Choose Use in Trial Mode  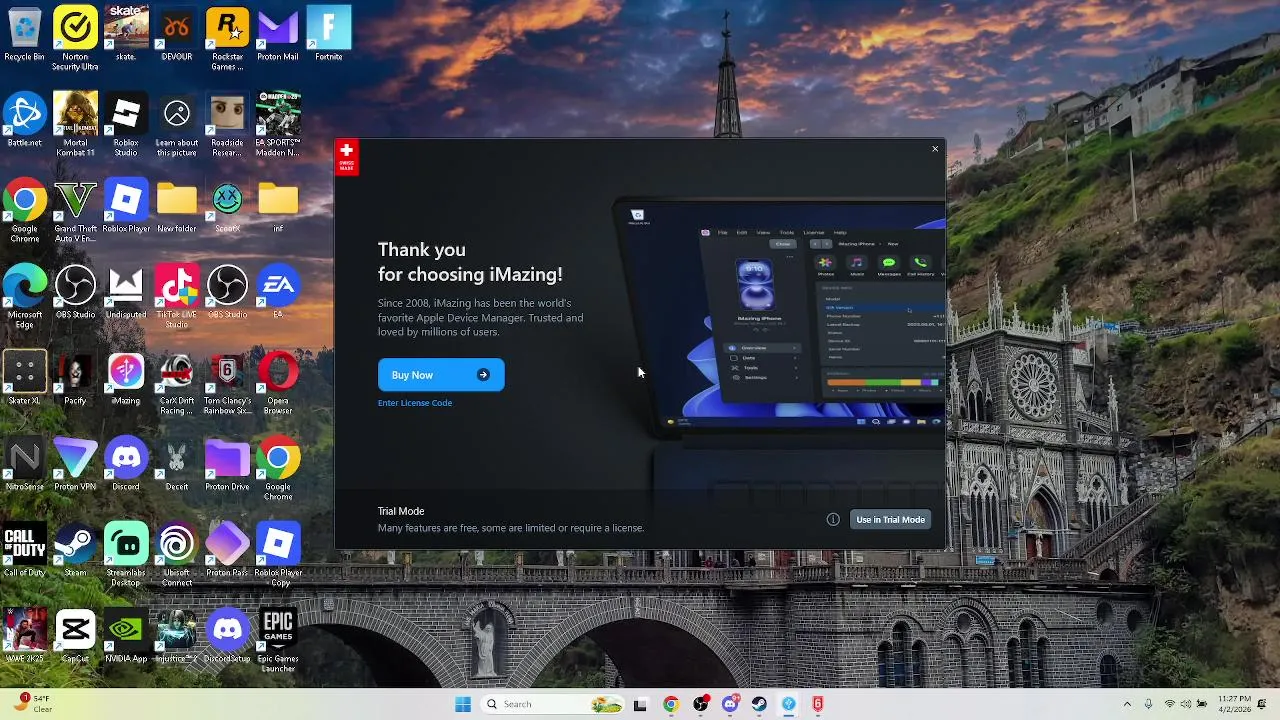coord(890,520)
